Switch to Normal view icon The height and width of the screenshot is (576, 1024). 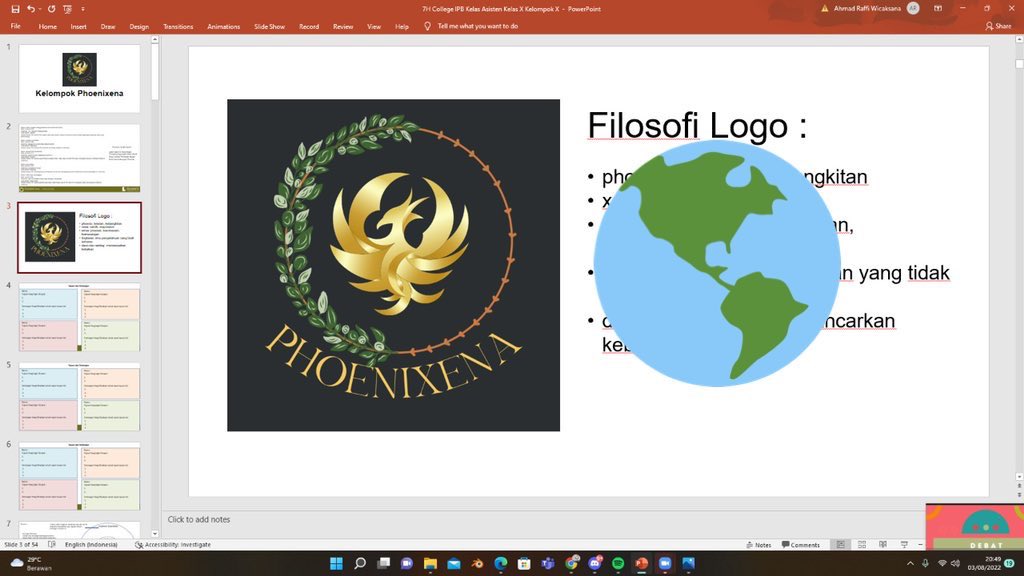(x=840, y=544)
